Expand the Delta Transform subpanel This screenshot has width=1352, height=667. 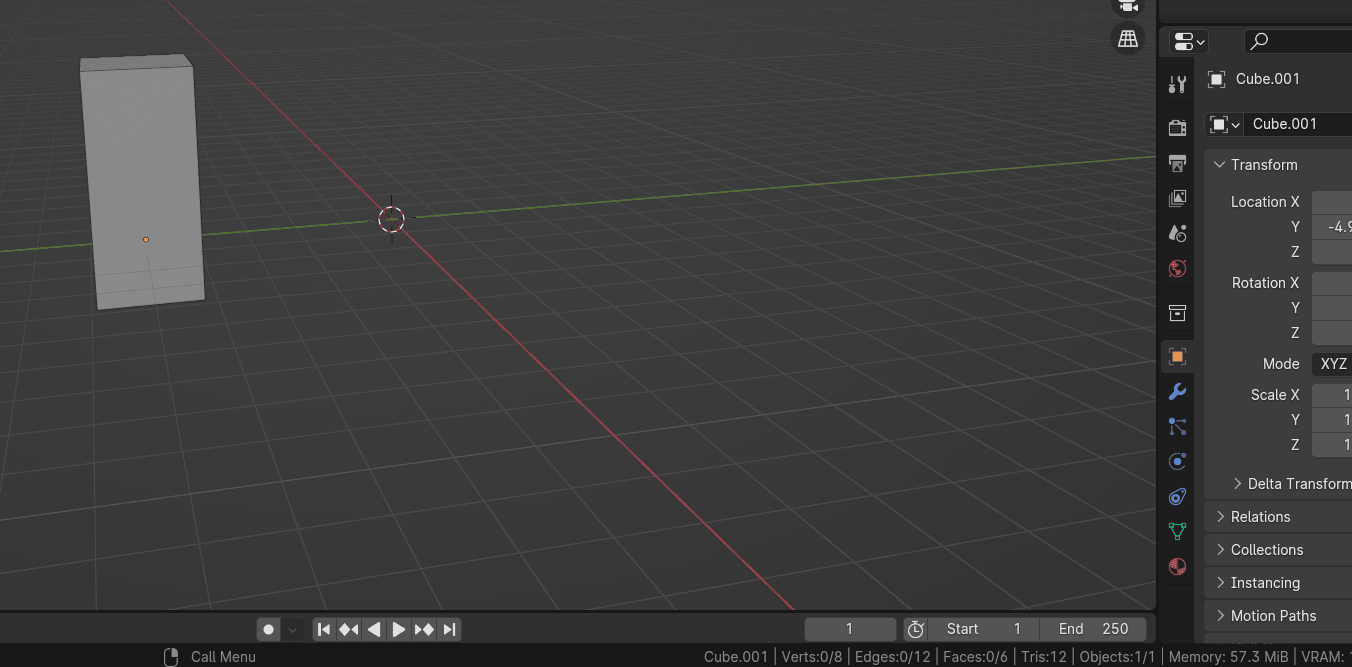point(1238,484)
